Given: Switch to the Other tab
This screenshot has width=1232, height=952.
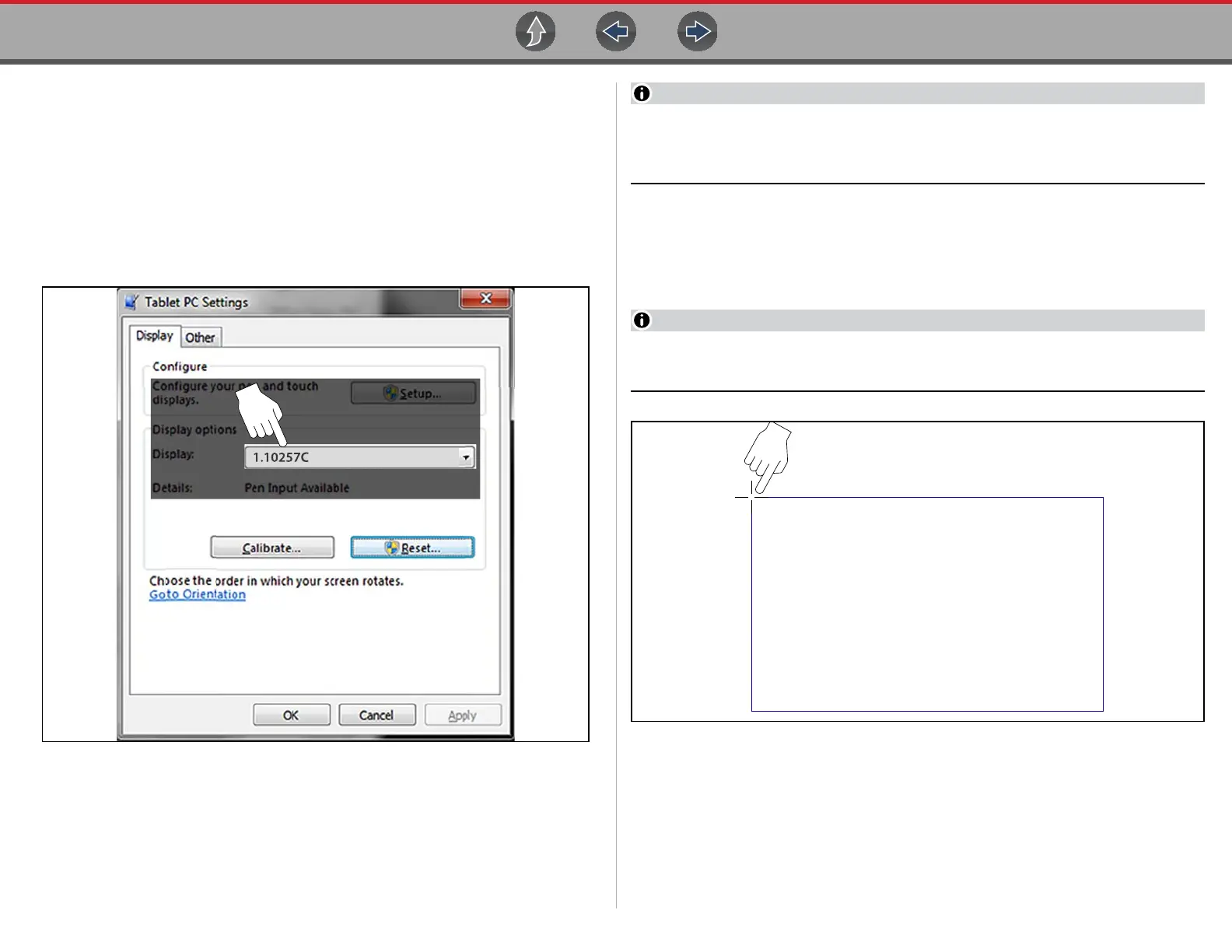Looking at the screenshot, I should pyautogui.click(x=201, y=338).
